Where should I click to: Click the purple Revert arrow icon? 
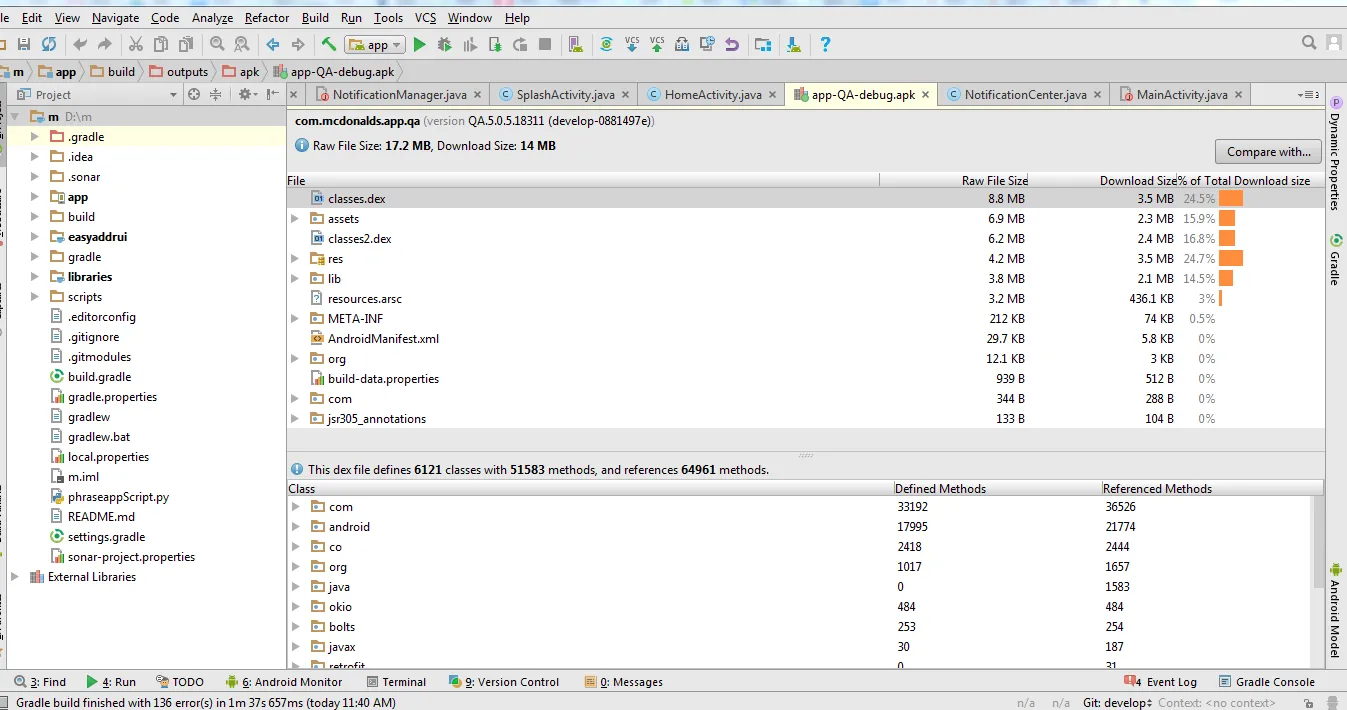pyautogui.click(x=732, y=44)
